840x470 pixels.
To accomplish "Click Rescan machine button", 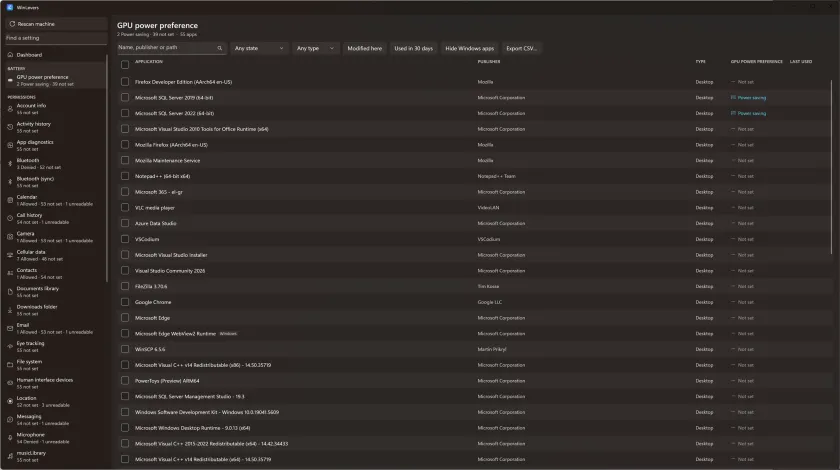I will [x=56, y=24].
